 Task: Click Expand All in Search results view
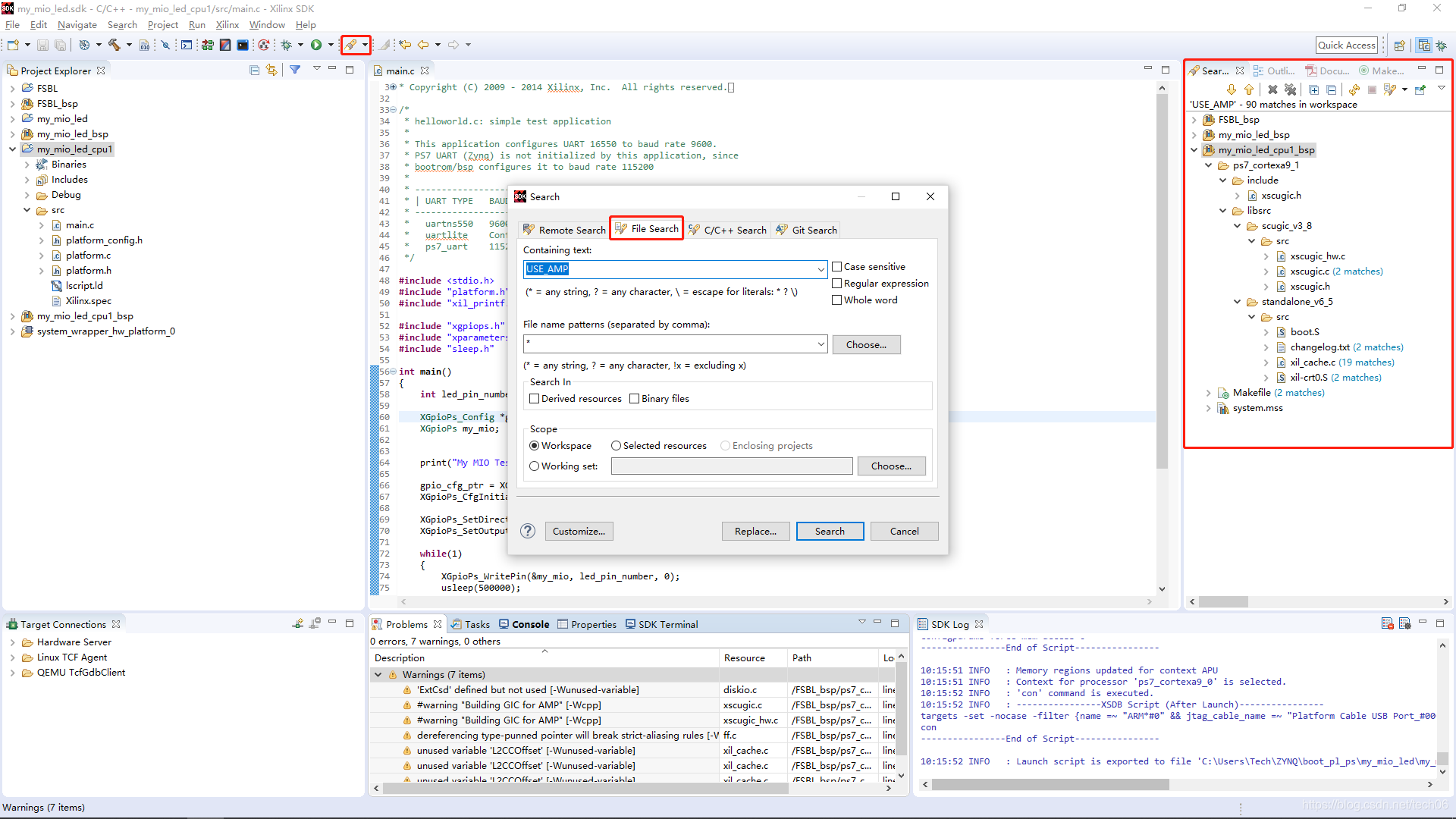(1314, 89)
